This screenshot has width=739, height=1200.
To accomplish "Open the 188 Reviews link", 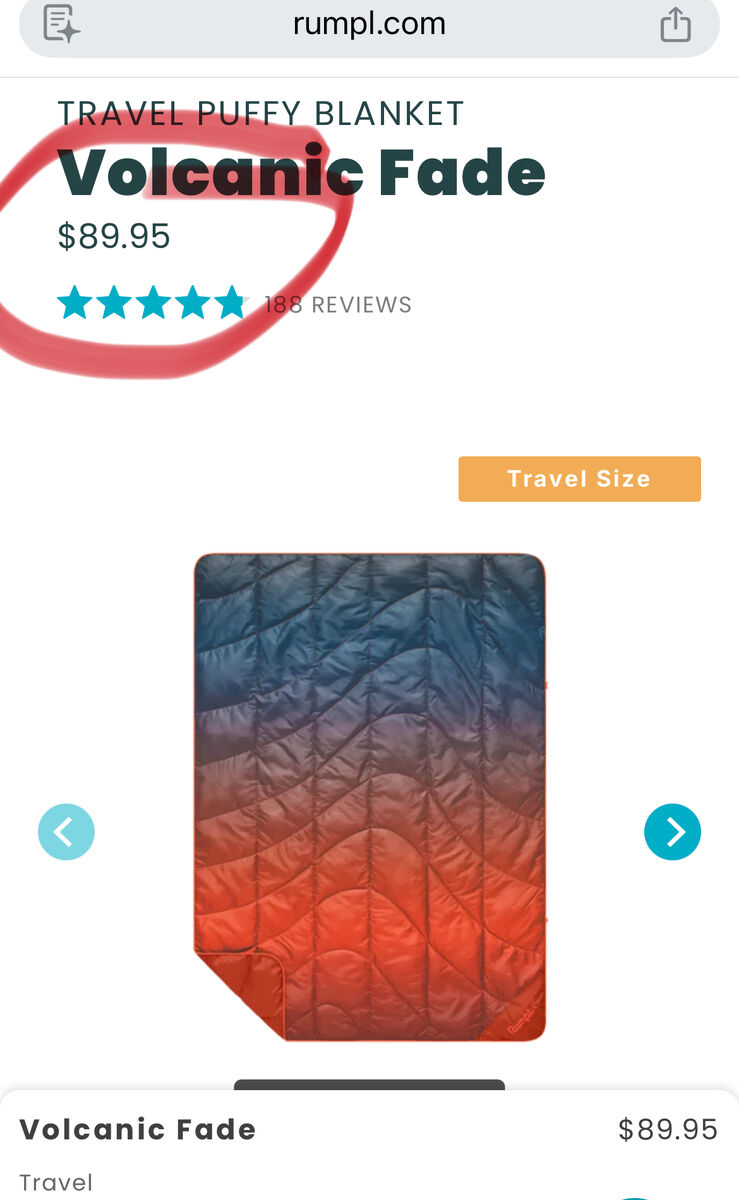I will (338, 305).
